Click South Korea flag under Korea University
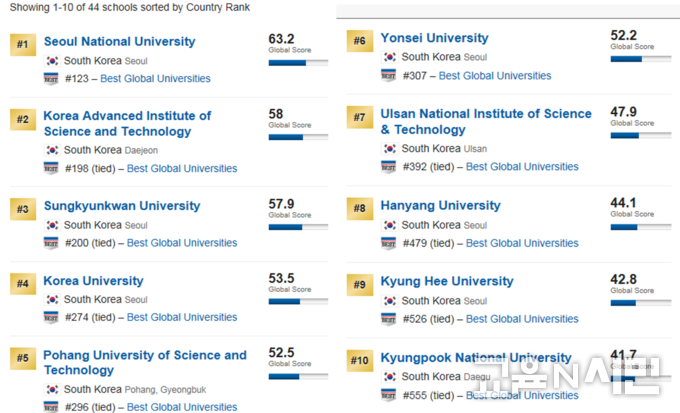The width and height of the screenshot is (680, 413). pyautogui.click(x=52, y=299)
